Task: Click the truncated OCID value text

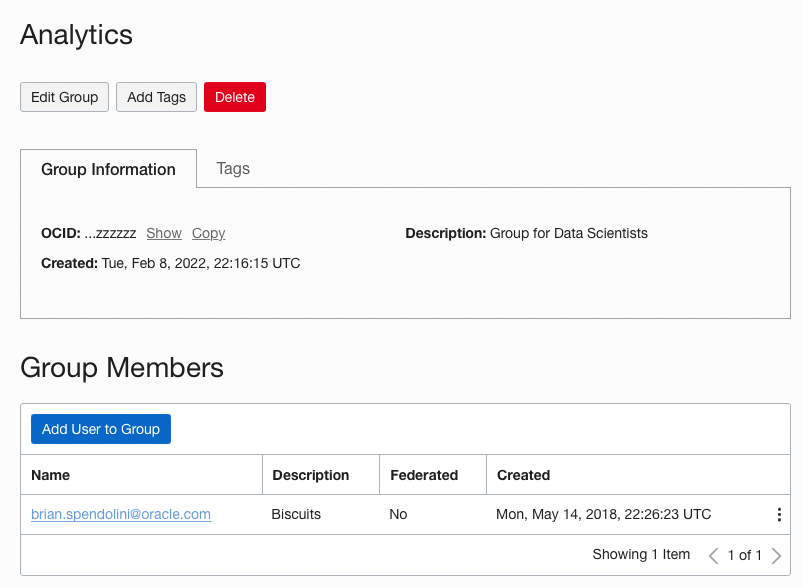Action: [110, 233]
